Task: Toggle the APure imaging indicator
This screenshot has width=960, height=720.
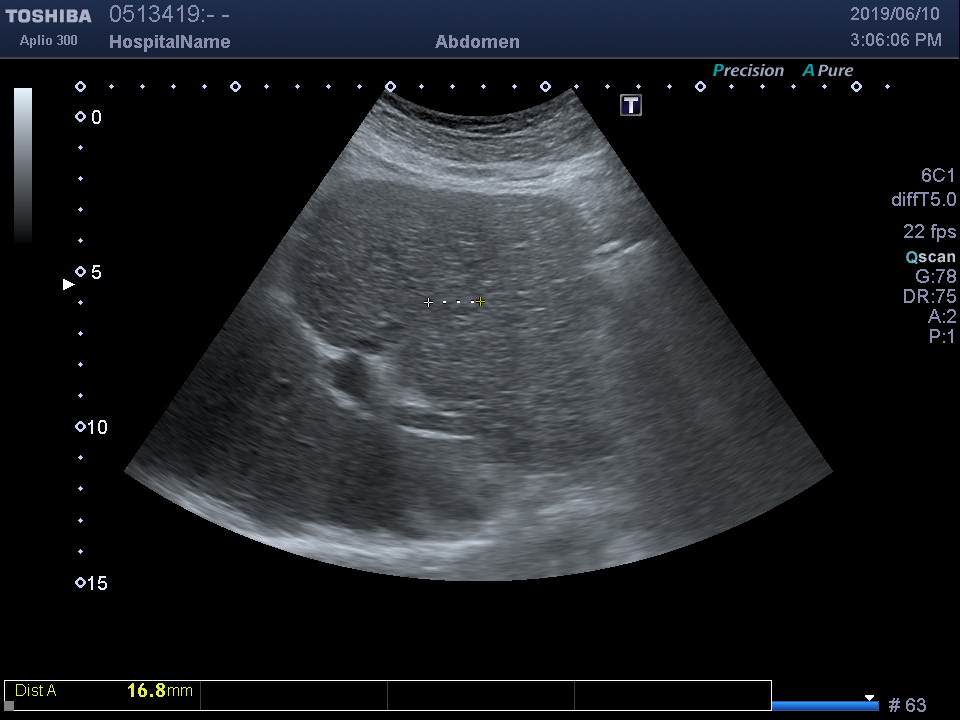Action: [828, 71]
